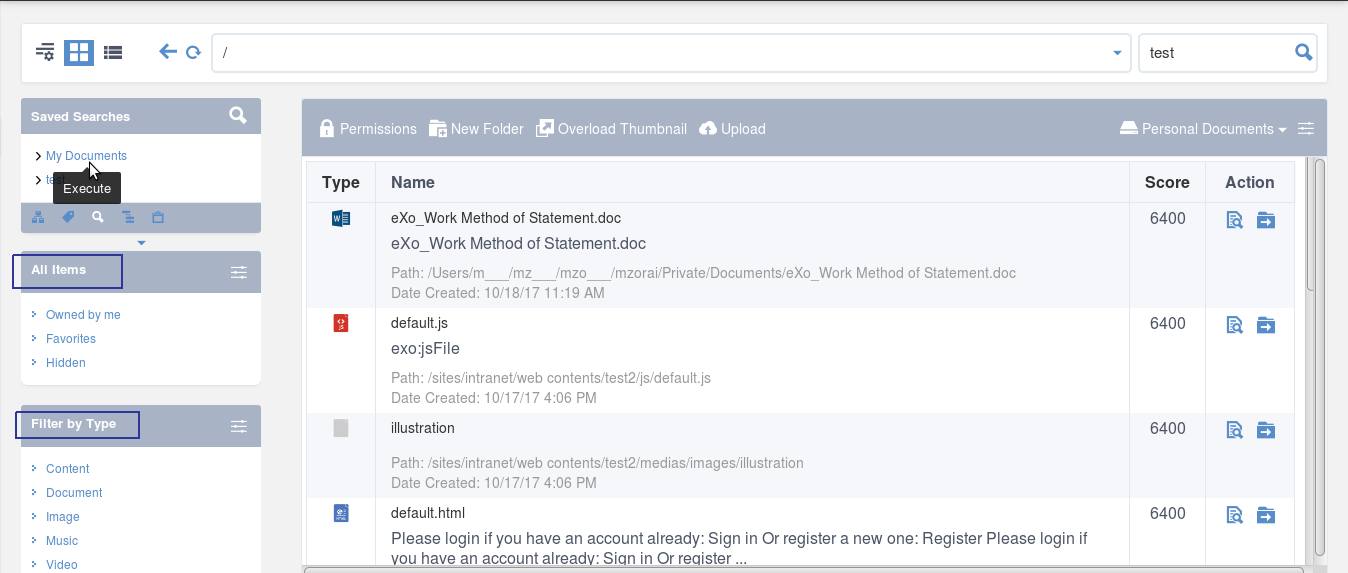
Task: Refresh the current folder
Action: [x=193, y=52]
